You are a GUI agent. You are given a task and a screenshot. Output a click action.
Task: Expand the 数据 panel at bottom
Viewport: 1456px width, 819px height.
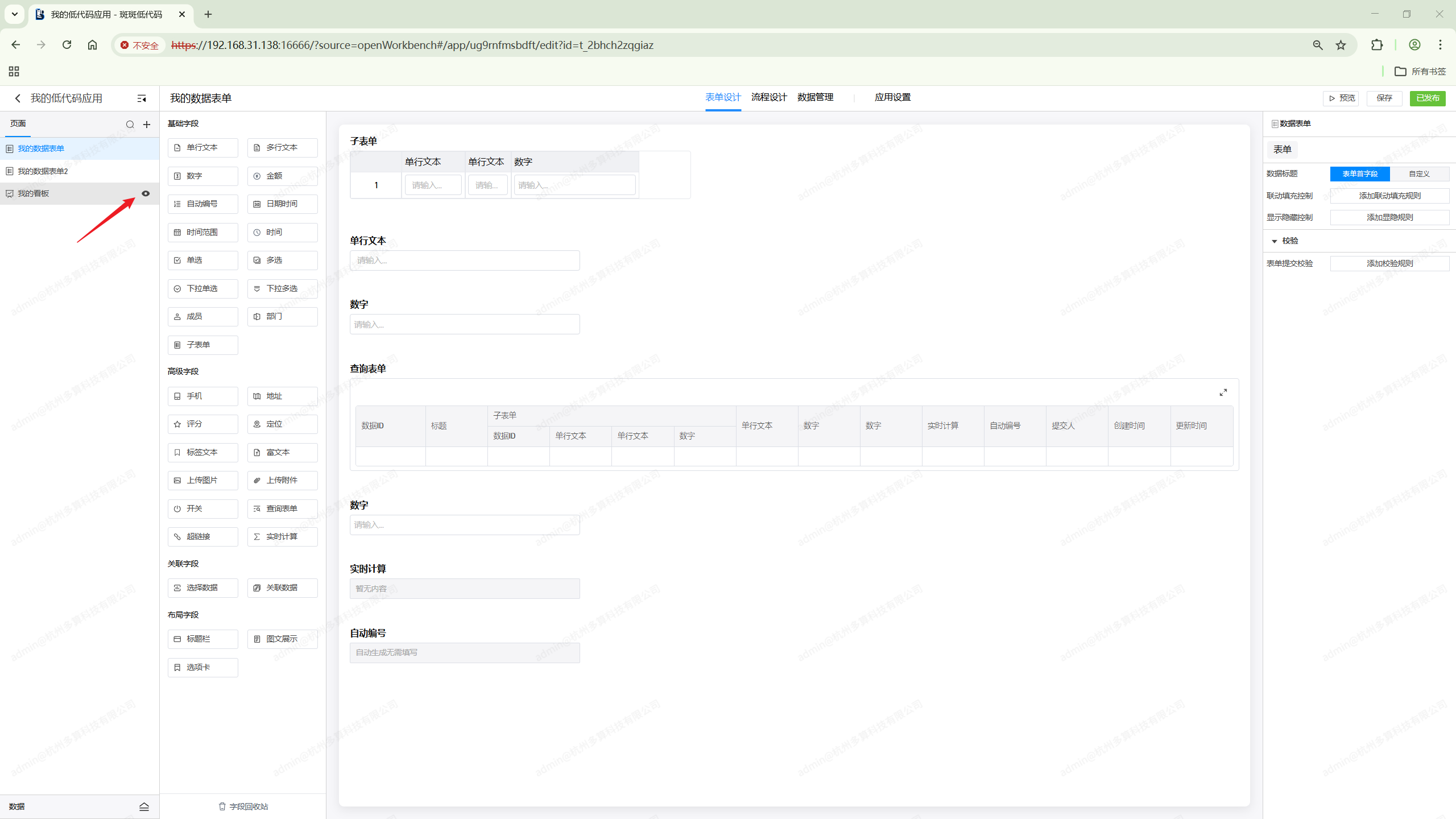(144, 806)
